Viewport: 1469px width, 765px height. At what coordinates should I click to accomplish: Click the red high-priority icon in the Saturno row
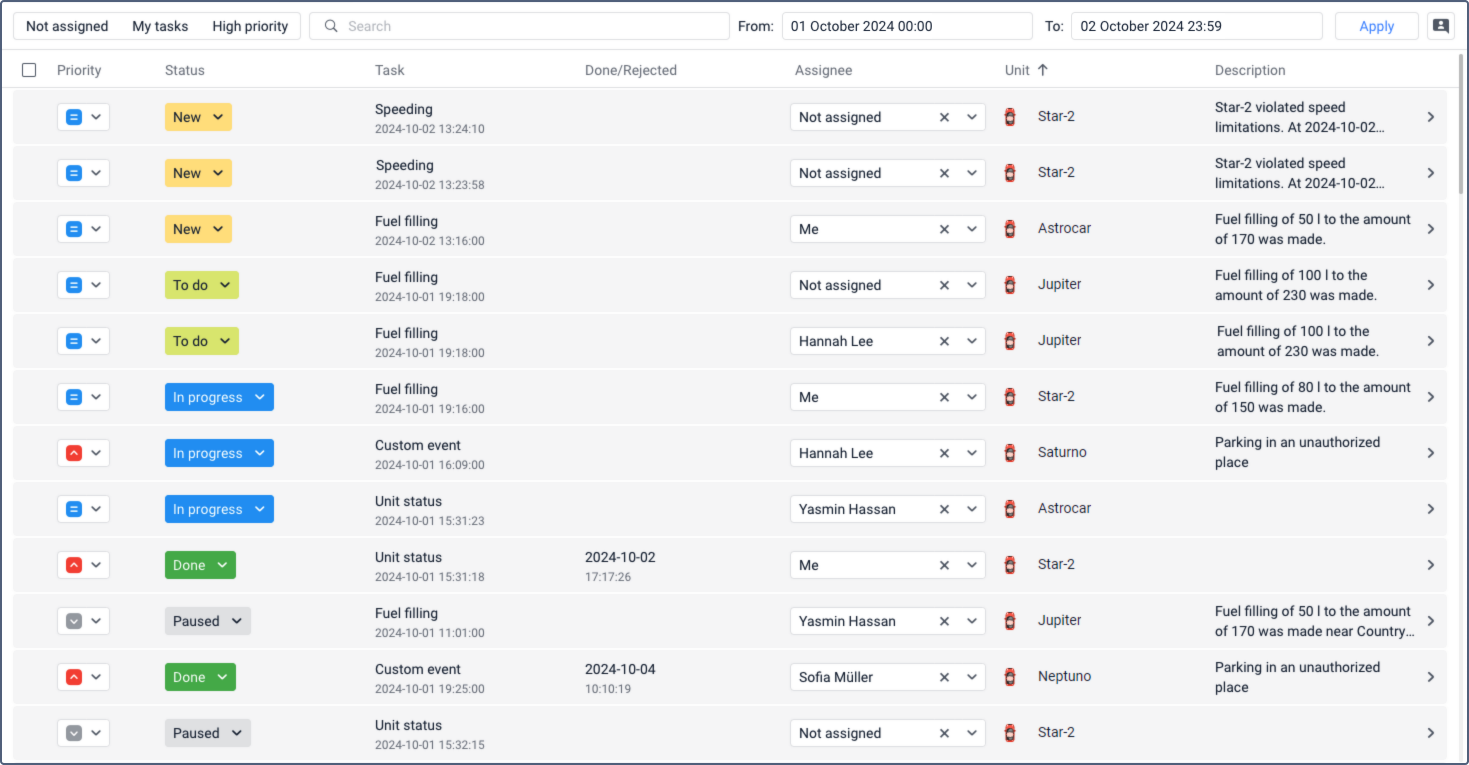(73, 453)
